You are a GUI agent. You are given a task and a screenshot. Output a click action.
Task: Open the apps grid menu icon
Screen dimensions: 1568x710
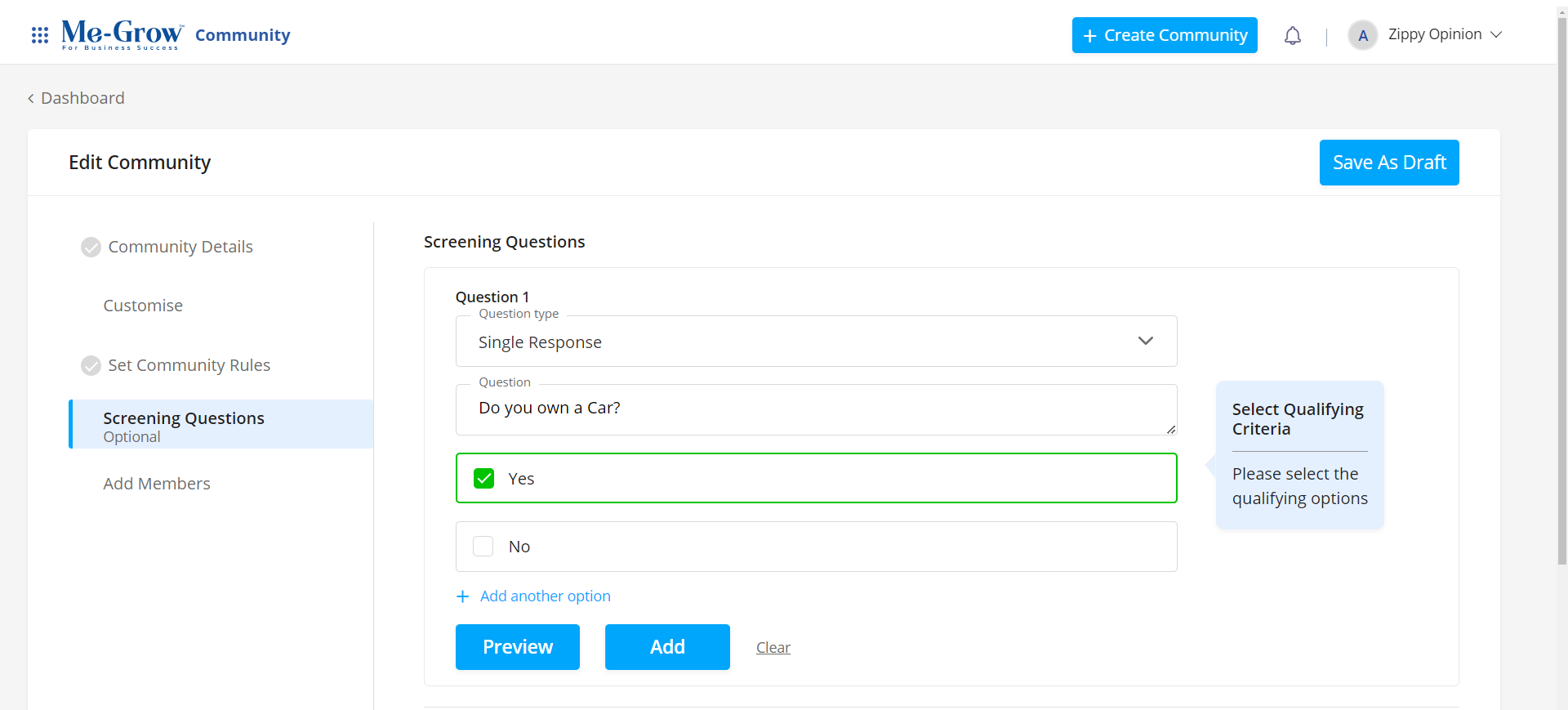[x=39, y=35]
